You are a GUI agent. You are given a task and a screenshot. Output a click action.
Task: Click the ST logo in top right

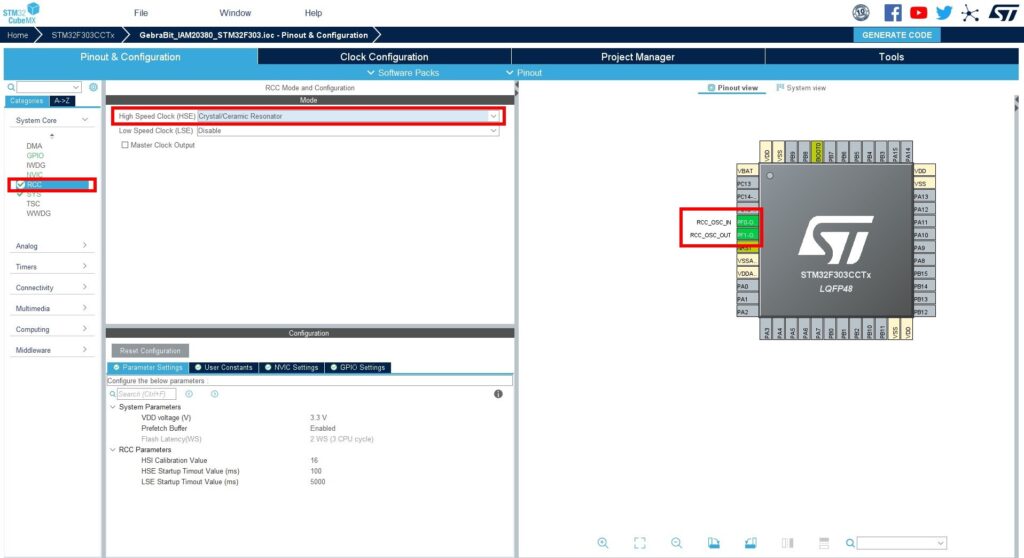coord(1003,12)
